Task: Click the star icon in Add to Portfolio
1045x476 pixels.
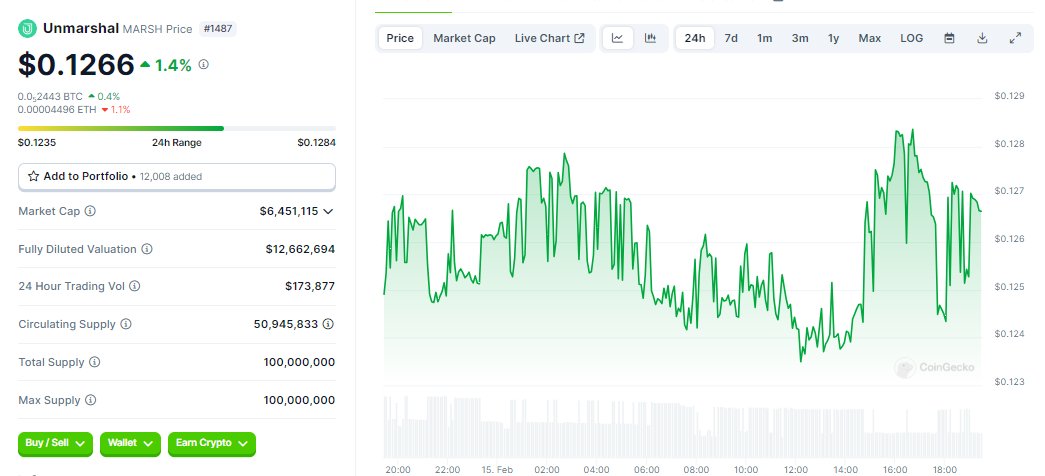Action: tap(33, 177)
